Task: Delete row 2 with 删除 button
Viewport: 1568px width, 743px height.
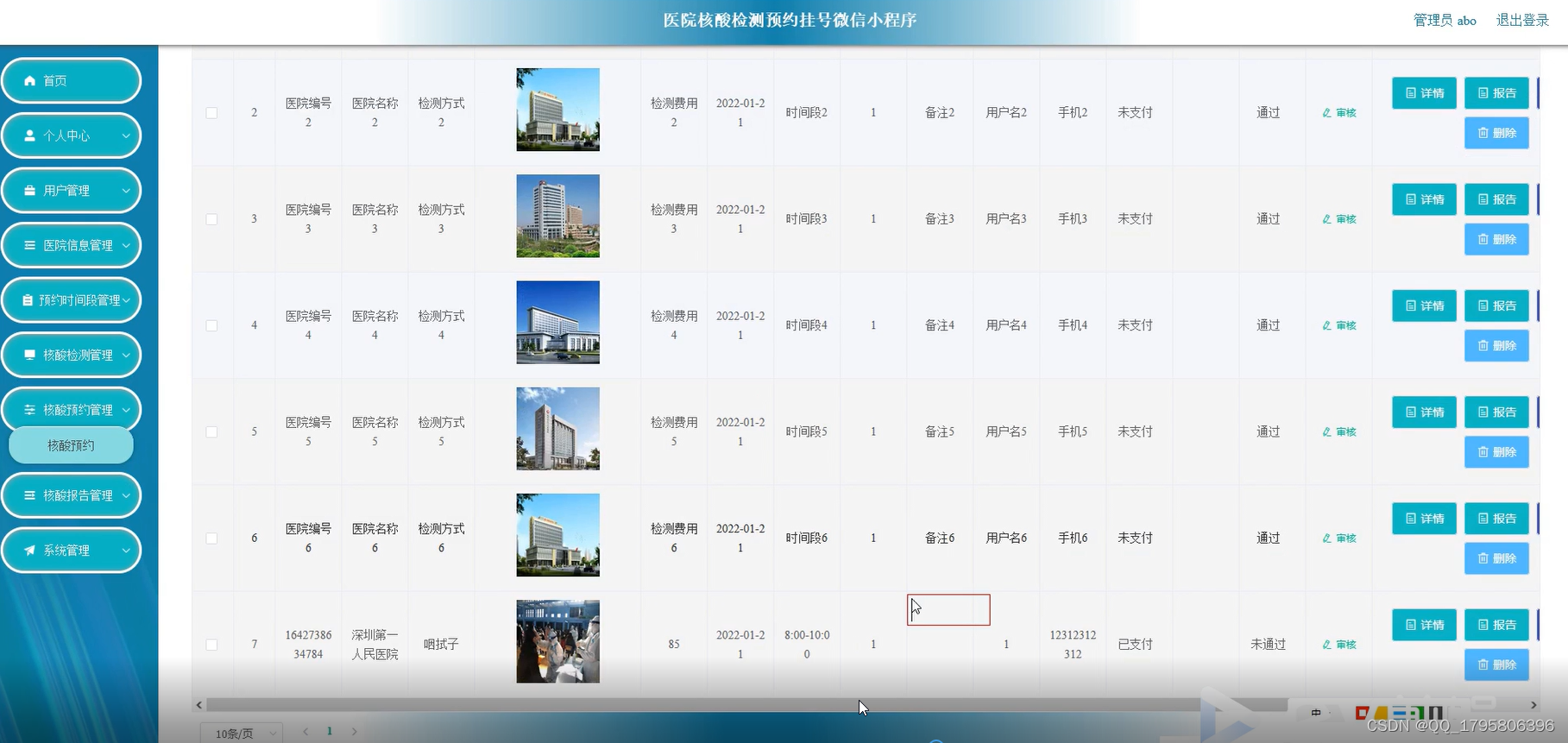Action: pos(1497,133)
